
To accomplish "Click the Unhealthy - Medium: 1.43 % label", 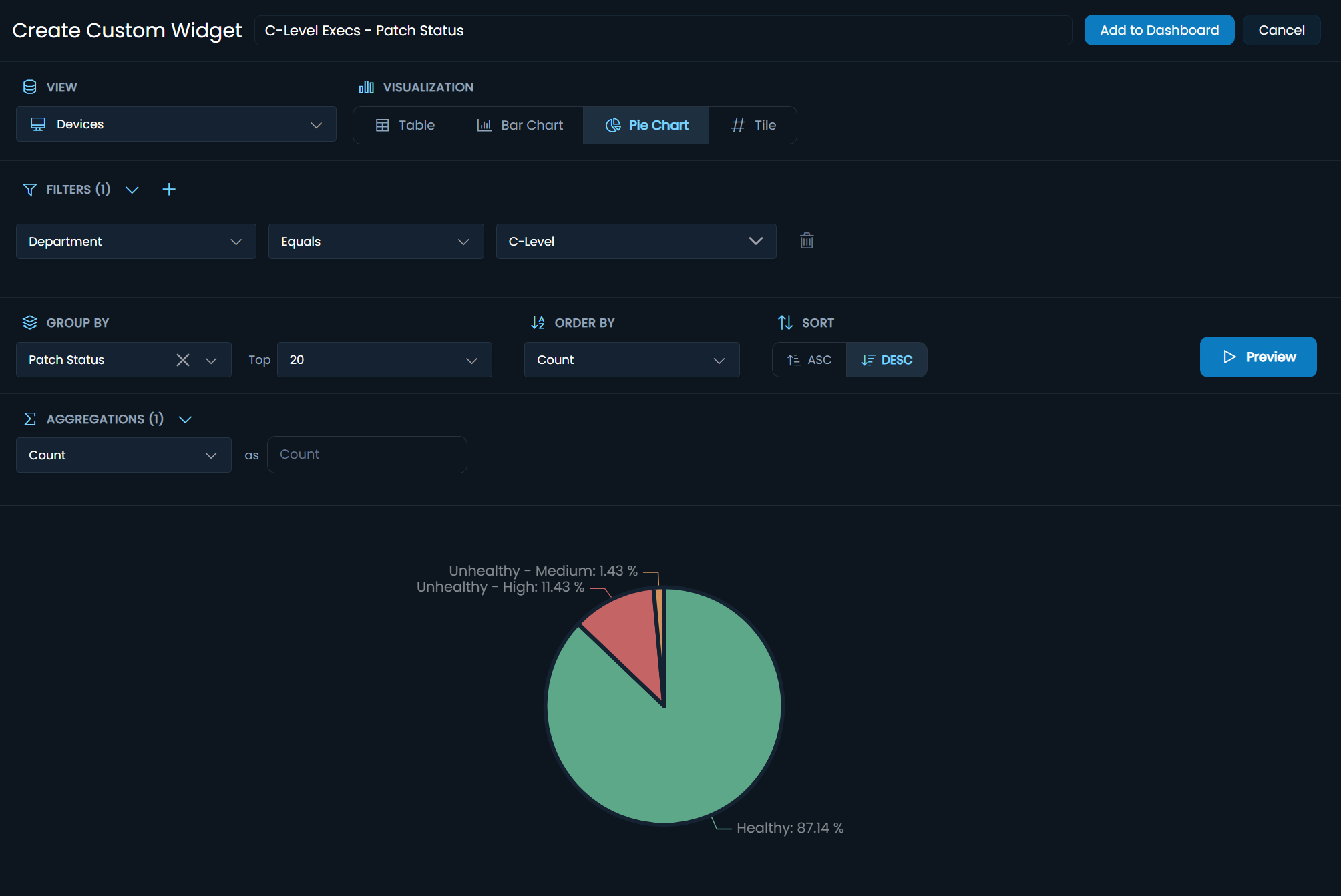I will 543,571.
